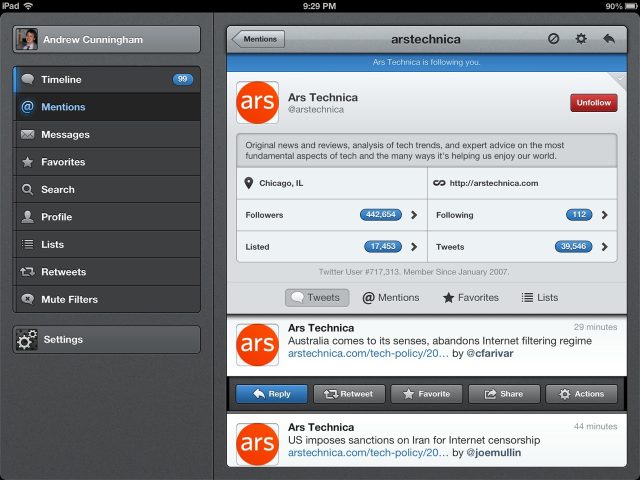Expand the Following list chevron
The height and width of the screenshot is (480, 640).
coord(604,215)
